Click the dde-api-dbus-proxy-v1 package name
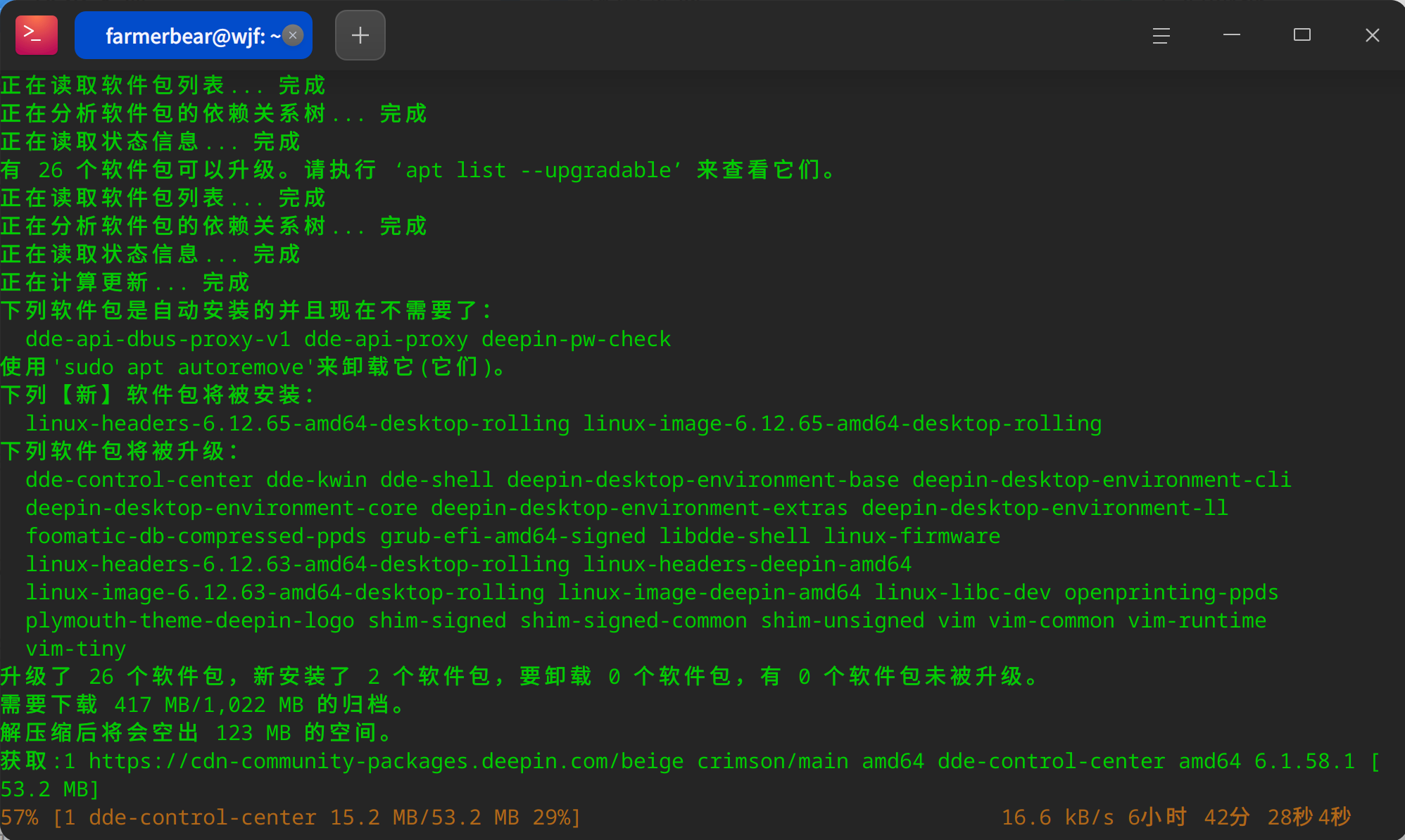This screenshot has height=840, width=1405. (158, 339)
